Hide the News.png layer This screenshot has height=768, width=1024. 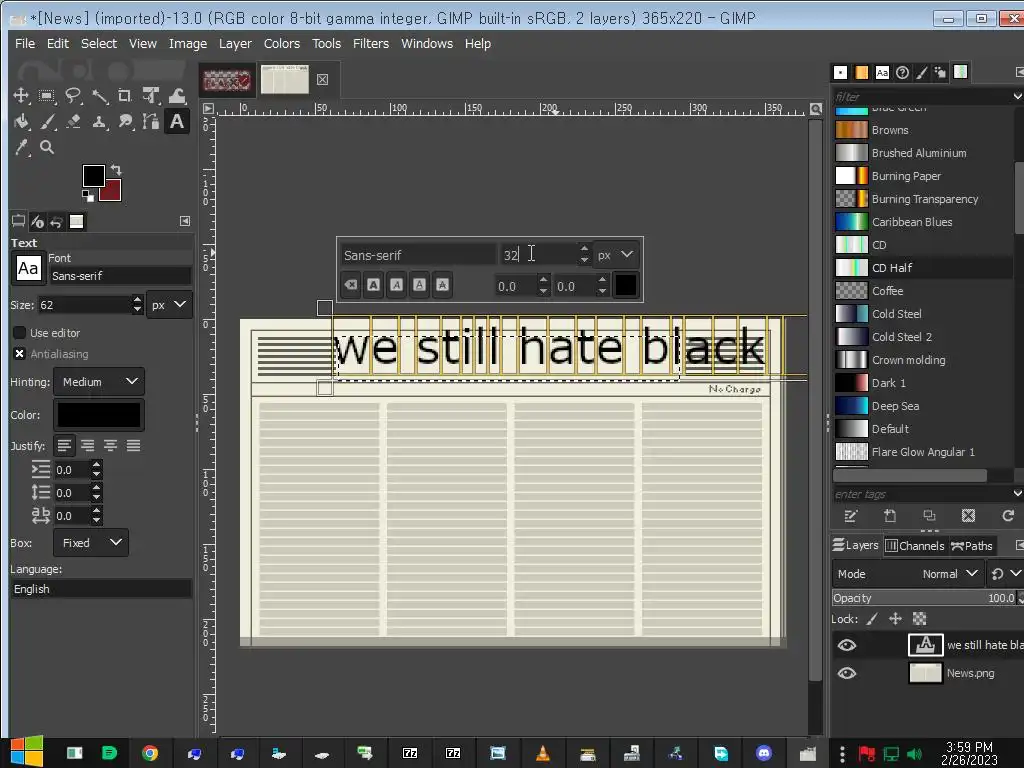(x=847, y=673)
